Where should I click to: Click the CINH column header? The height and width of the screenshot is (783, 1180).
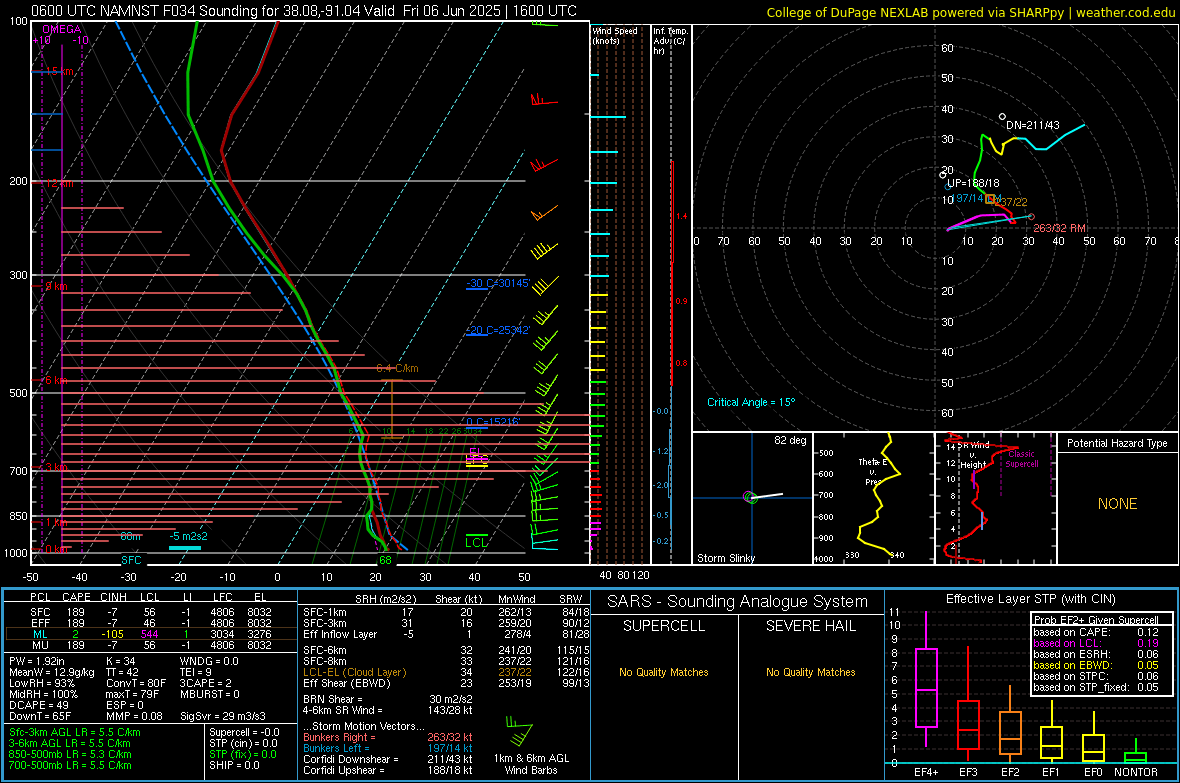click(113, 597)
